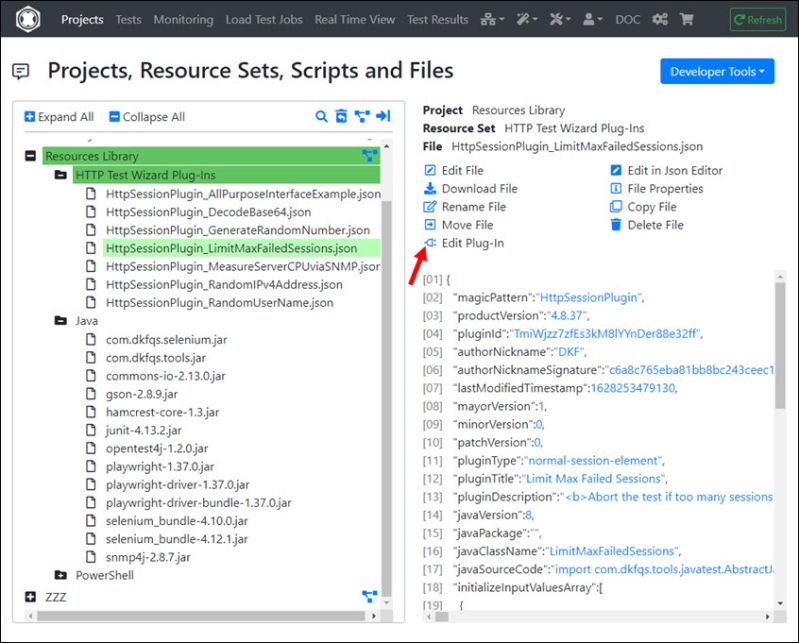
Task: Open the settings gears icon
Action: [x=660, y=19]
